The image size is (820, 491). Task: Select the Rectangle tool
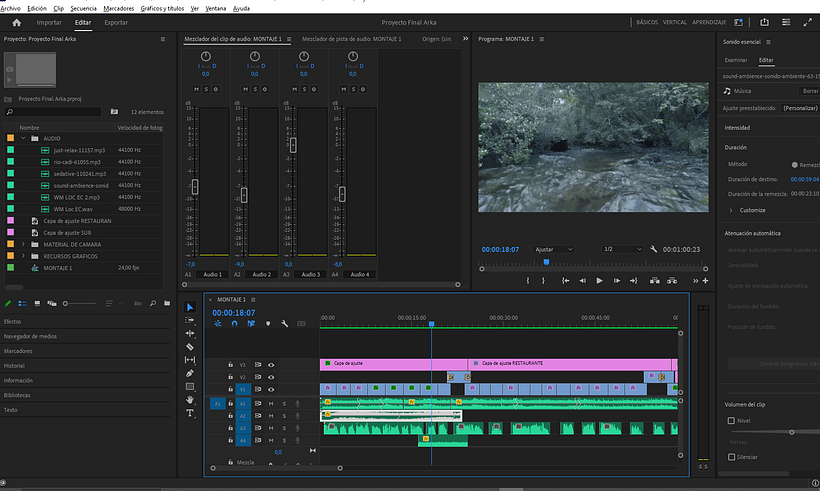pyautogui.click(x=190, y=386)
